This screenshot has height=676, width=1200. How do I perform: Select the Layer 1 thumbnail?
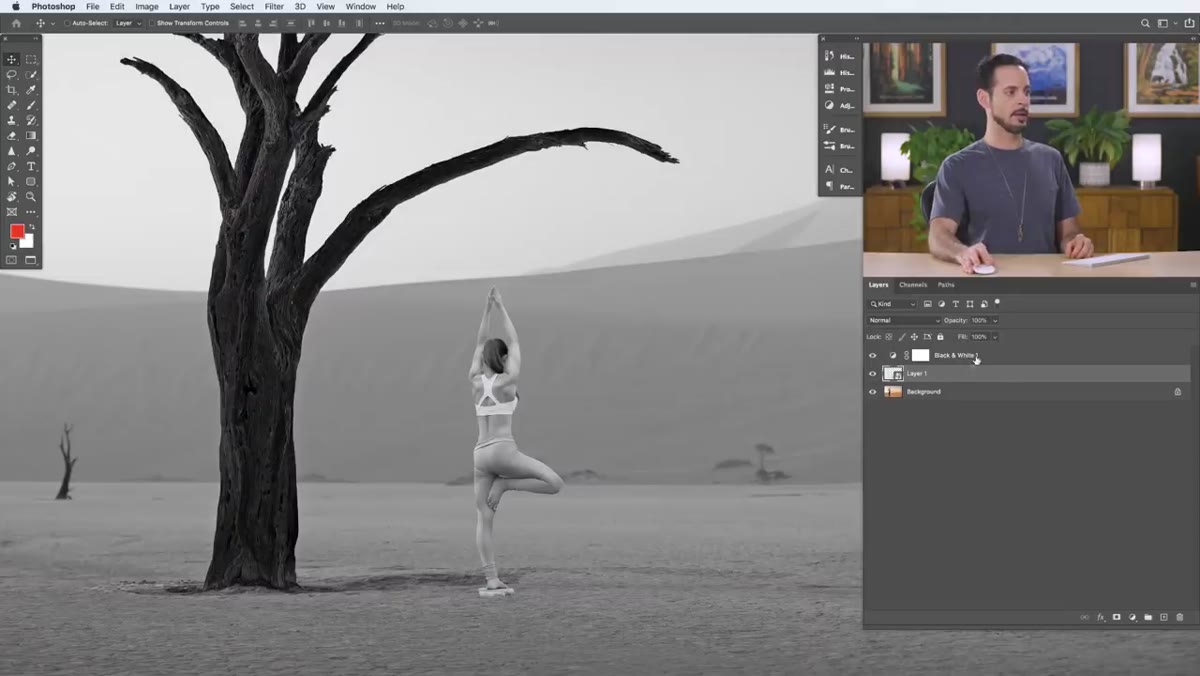pyautogui.click(x=893, y=374)
